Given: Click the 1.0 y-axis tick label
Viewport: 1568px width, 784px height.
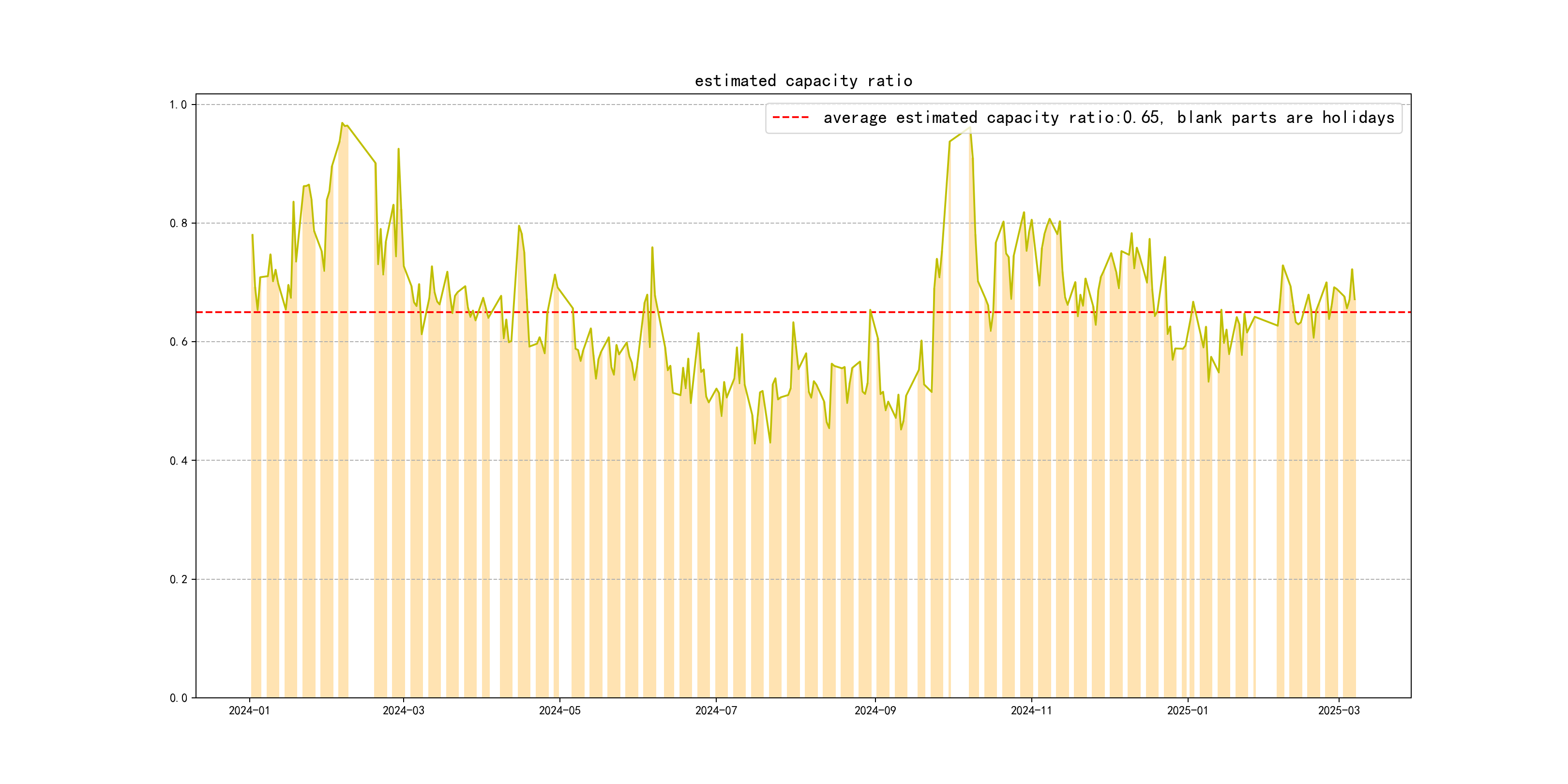Looking at the screenshot, I should (178, 105).
